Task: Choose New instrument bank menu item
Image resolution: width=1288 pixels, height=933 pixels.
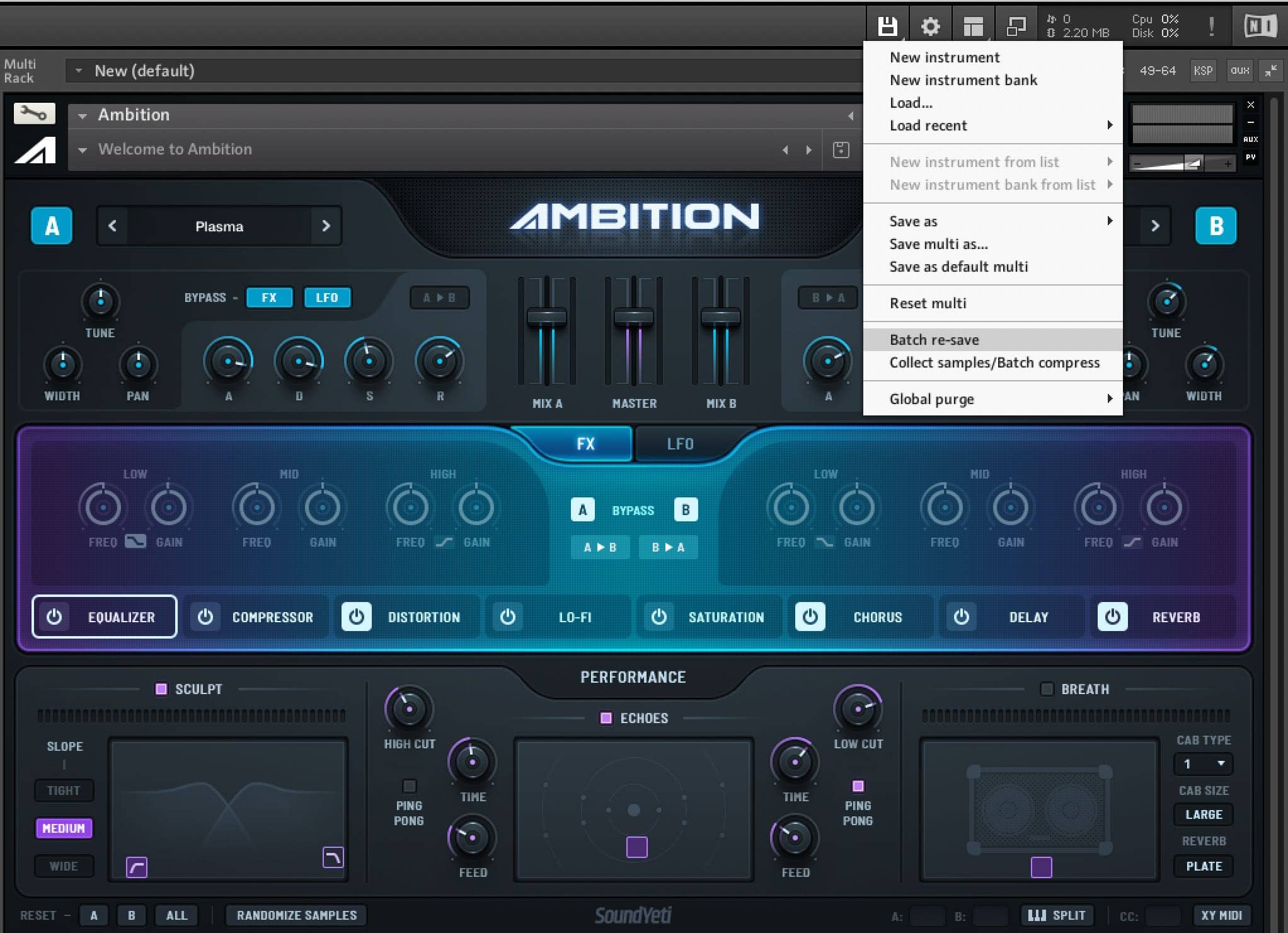Action: tap(993, 80)
